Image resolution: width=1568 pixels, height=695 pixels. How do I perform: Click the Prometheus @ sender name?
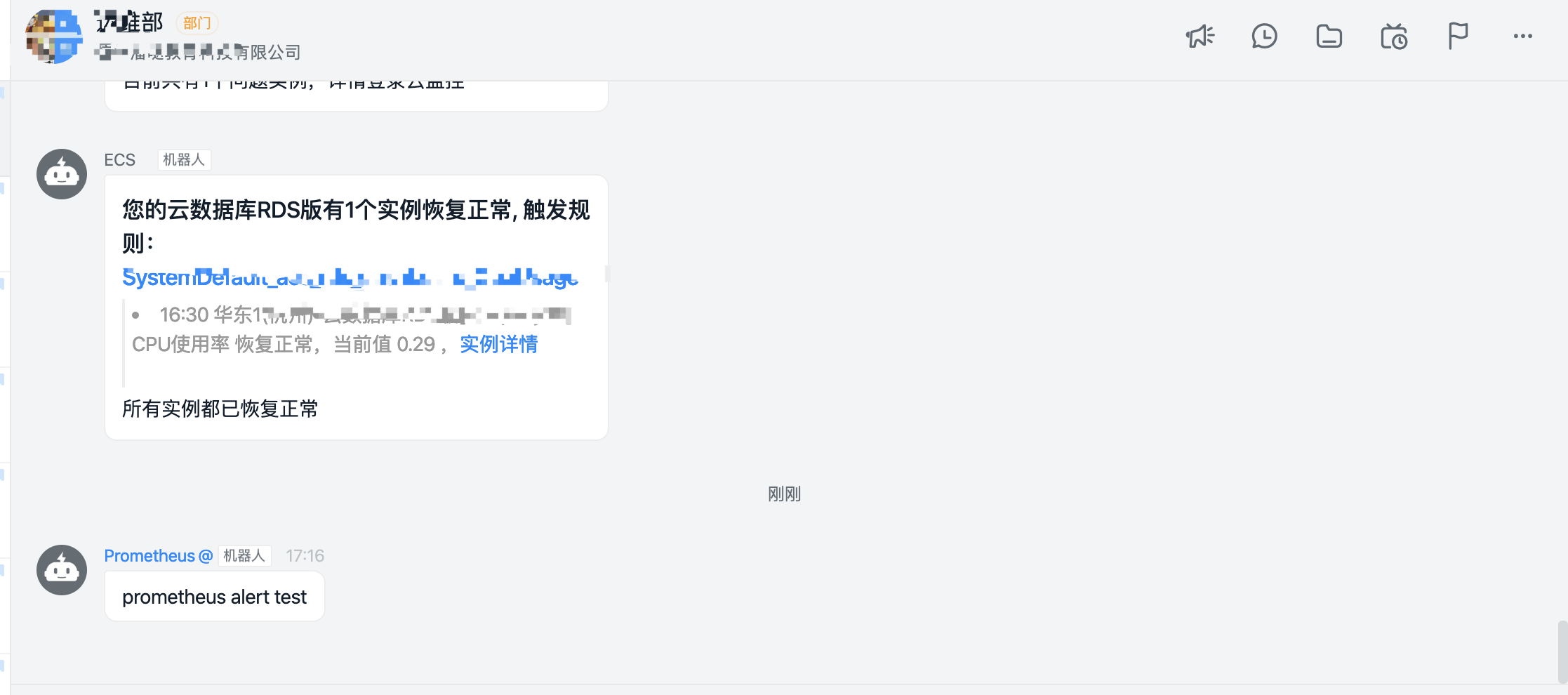pyautogui.click(x=158, y=556)
